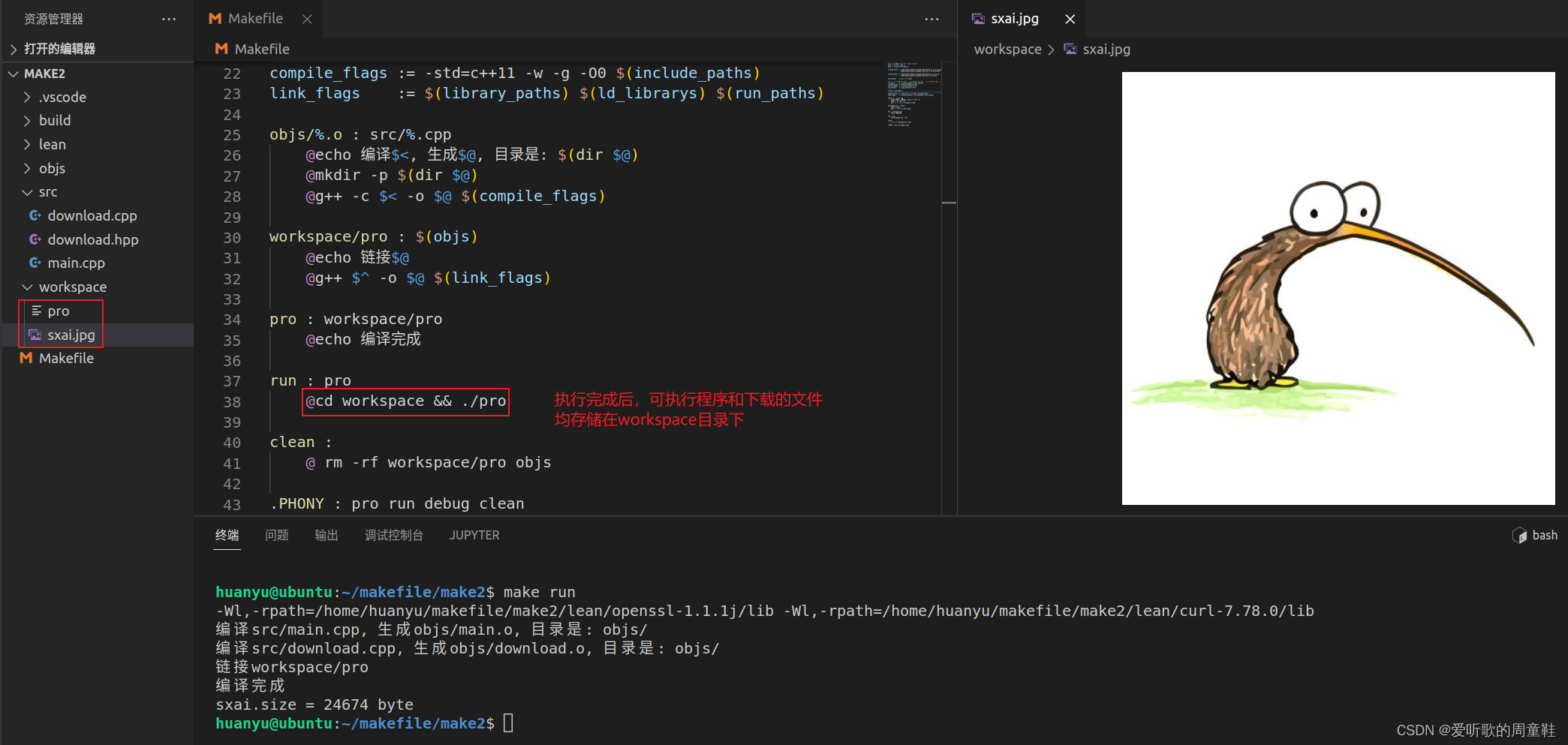Open the 问题 panel tab
This screenshot has height=745, width=1568.
coord(277,535)
